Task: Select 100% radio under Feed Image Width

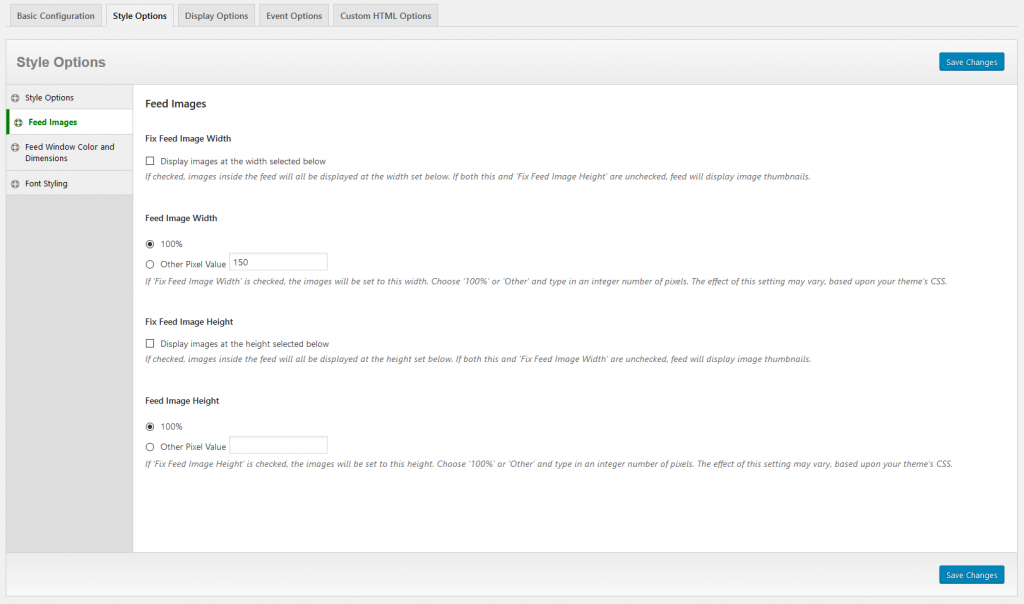Action: tap(150, 244)
